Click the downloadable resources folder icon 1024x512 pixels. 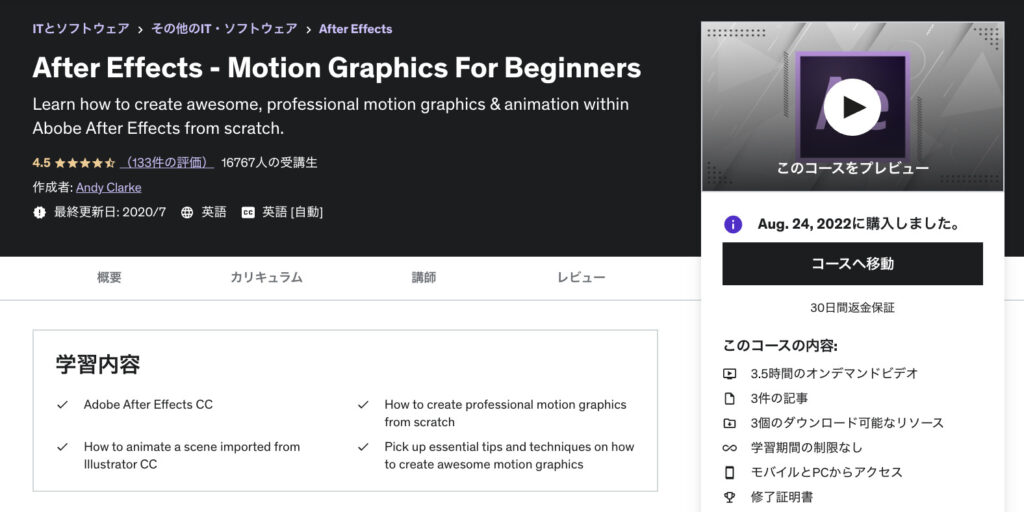[729, 423]
